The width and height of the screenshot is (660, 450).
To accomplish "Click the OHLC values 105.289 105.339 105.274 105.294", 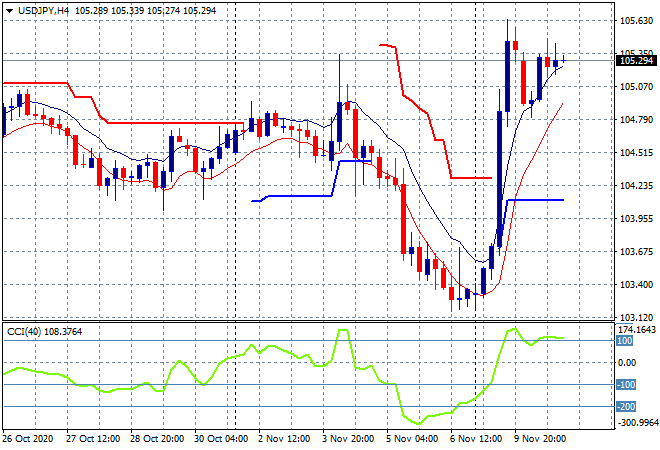I will (x=146, y=11).
